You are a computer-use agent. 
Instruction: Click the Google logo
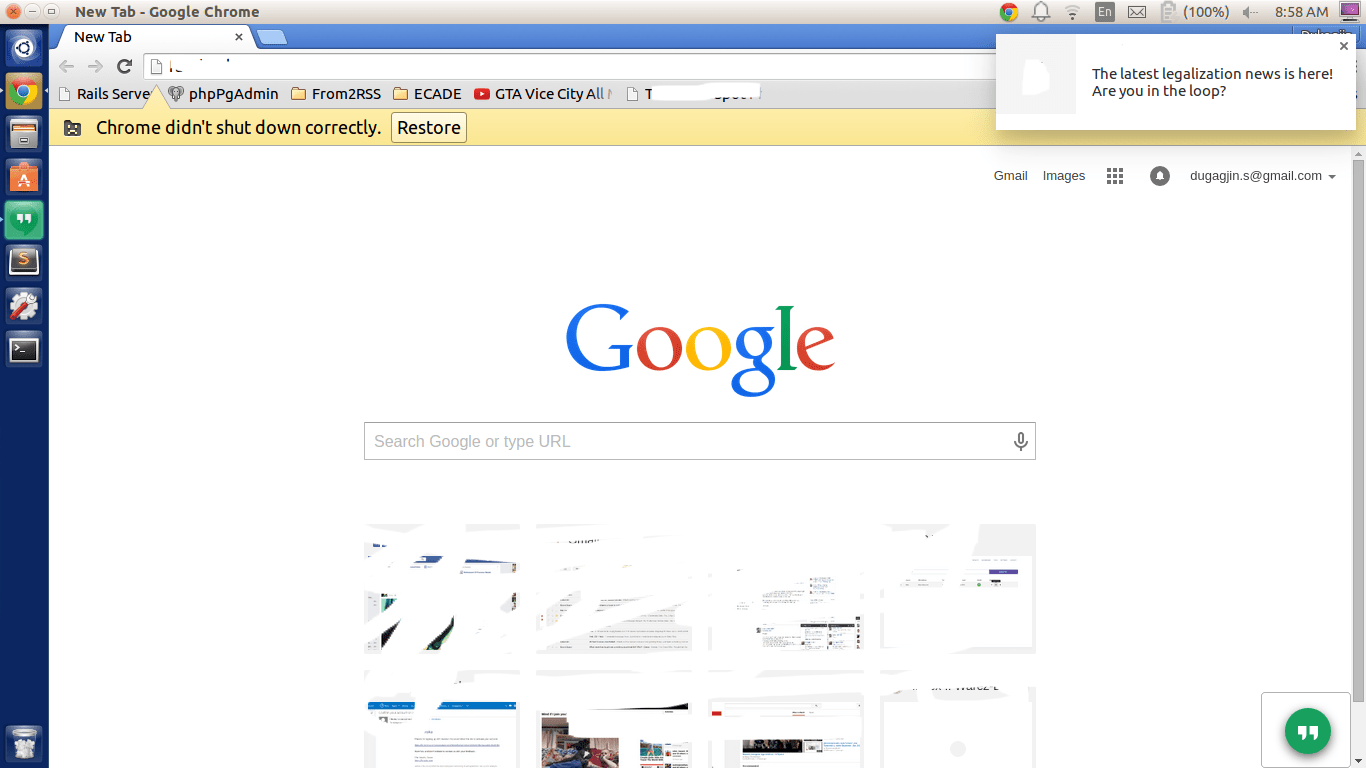tap(700, 350)
